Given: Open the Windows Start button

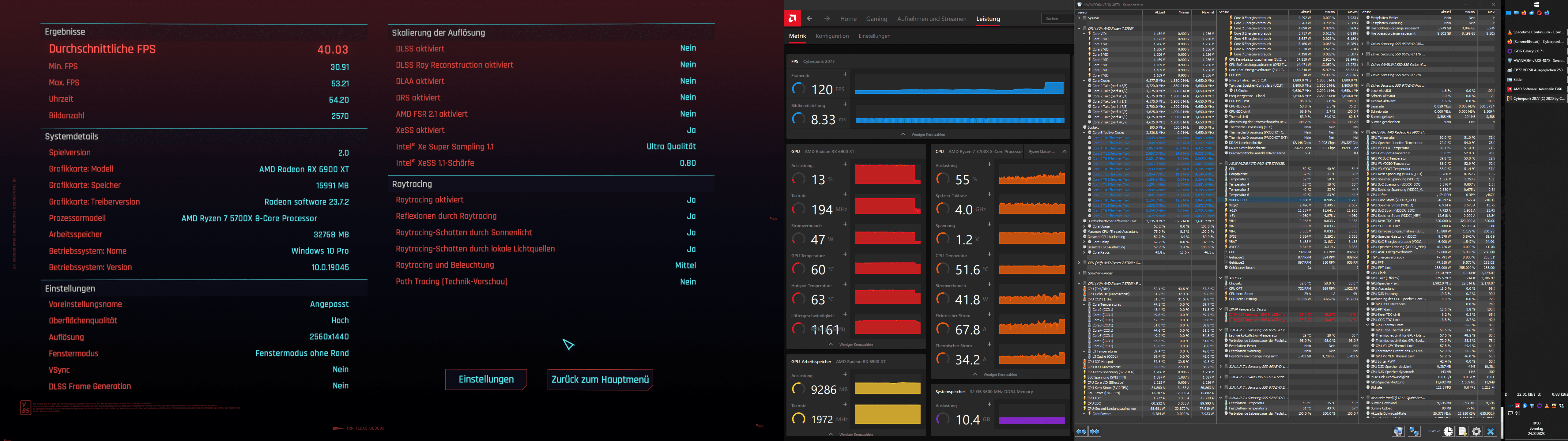Looking at the screenshot, I should 1536,5.
